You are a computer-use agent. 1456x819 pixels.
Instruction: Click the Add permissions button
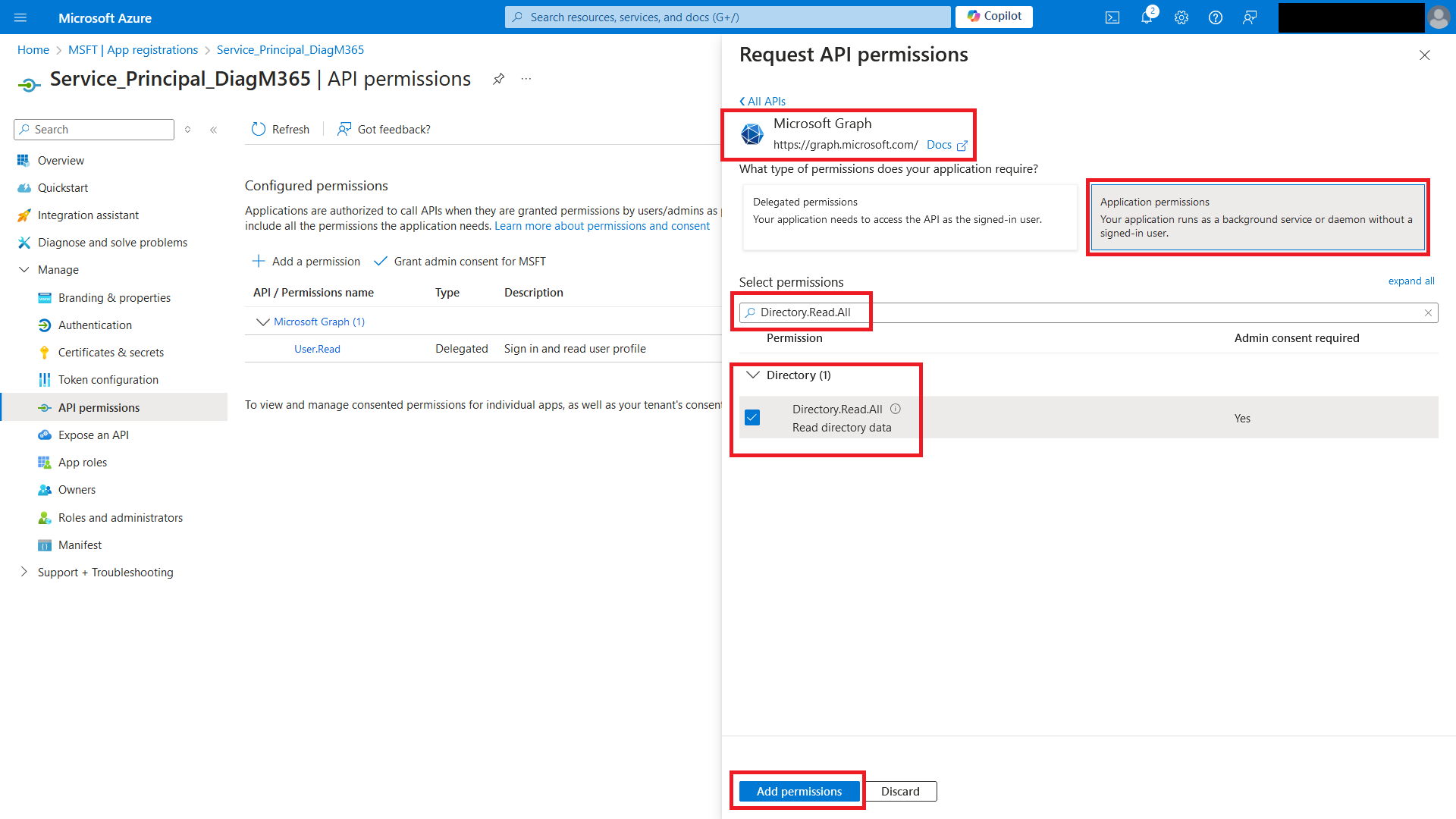[799, 791]
